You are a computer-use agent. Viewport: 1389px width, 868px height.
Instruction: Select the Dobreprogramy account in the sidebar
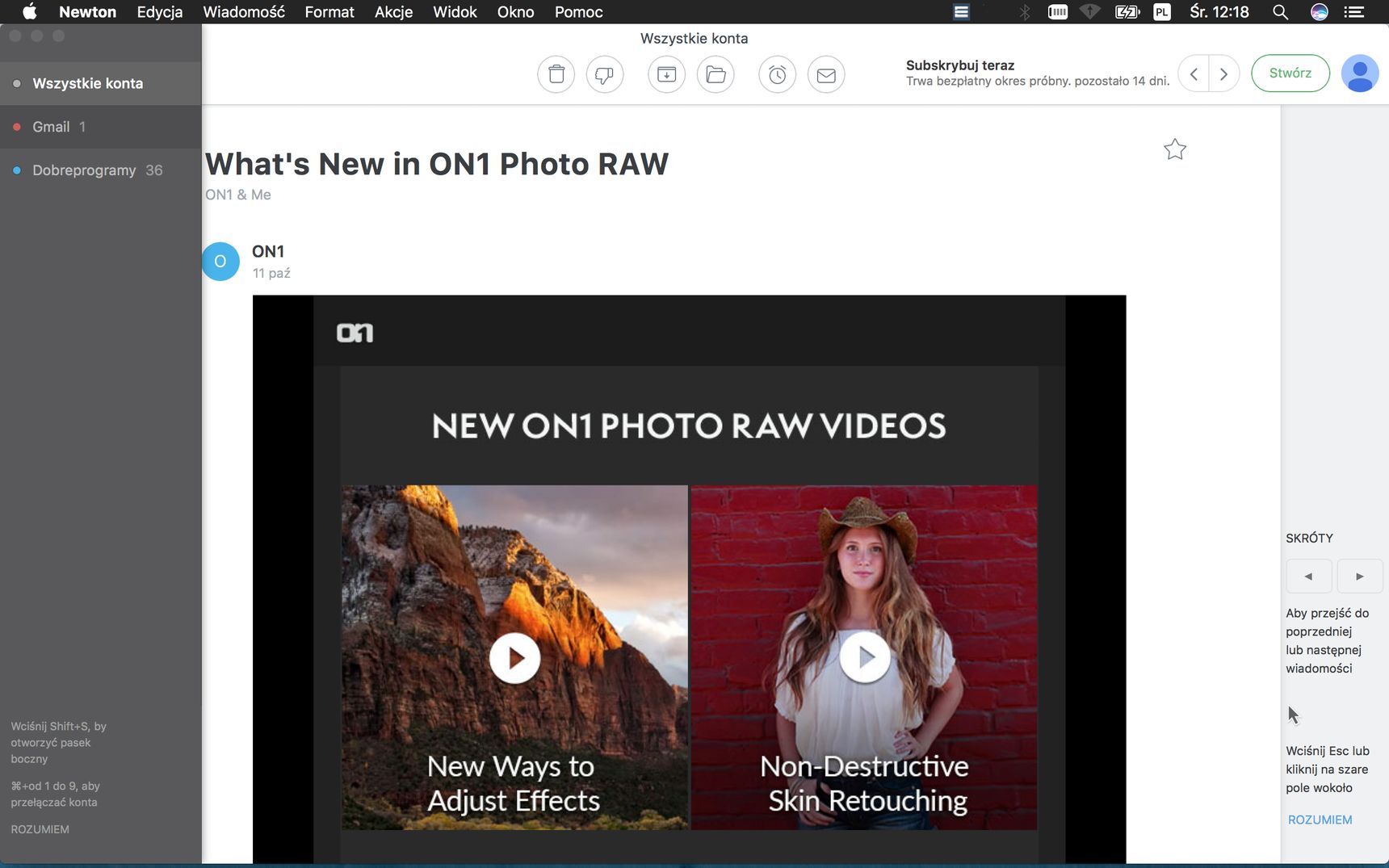click(100, 170)
